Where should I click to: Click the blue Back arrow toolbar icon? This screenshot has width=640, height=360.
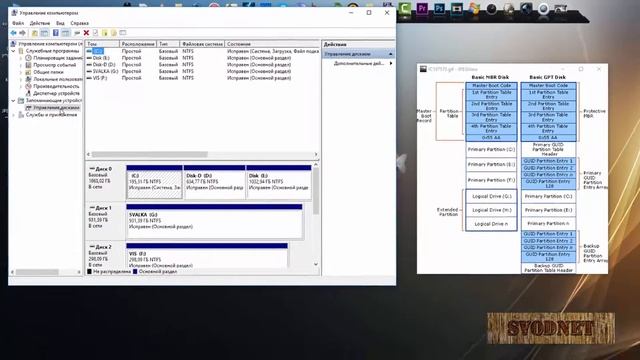click(x=13, y=33)
